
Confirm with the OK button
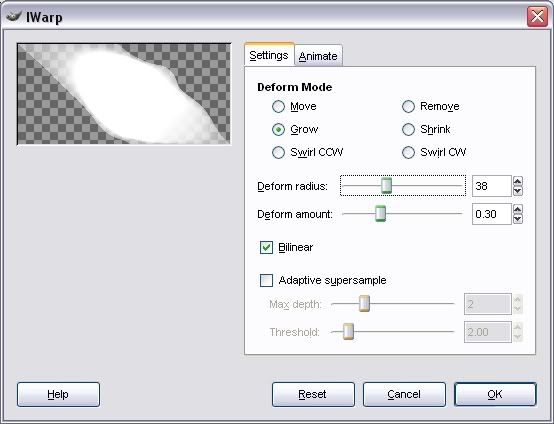coord(495,394)
